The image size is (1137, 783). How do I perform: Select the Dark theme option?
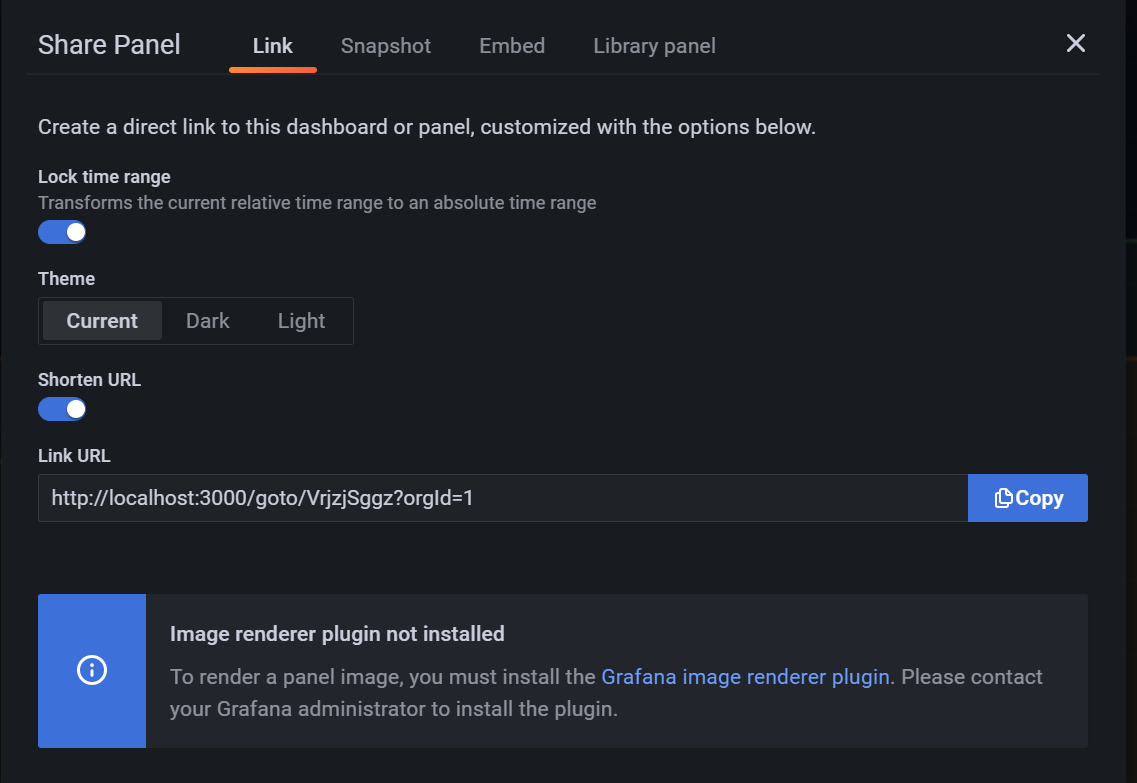coord(208,321)
